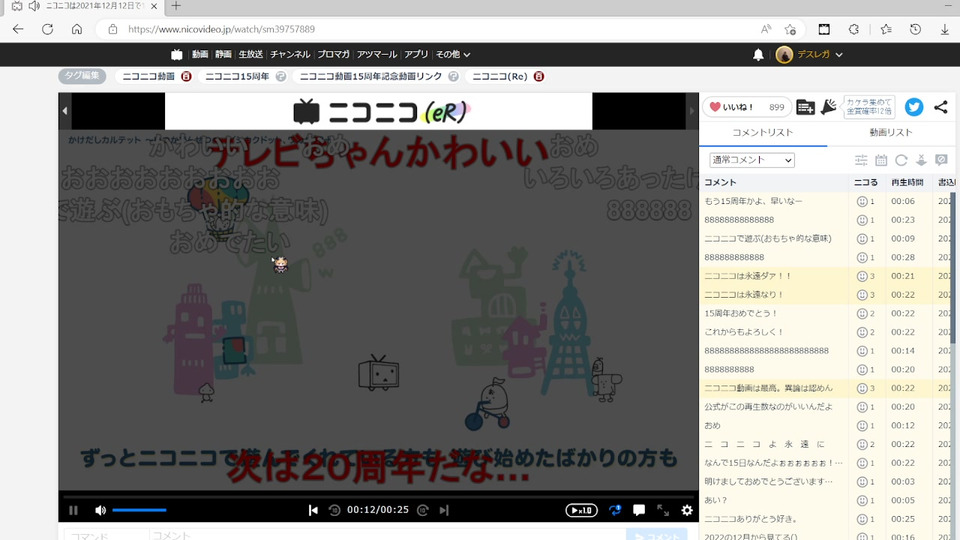Toggle comment list auto-scroll icon
The image size is (960, 540).
point(921,160)
